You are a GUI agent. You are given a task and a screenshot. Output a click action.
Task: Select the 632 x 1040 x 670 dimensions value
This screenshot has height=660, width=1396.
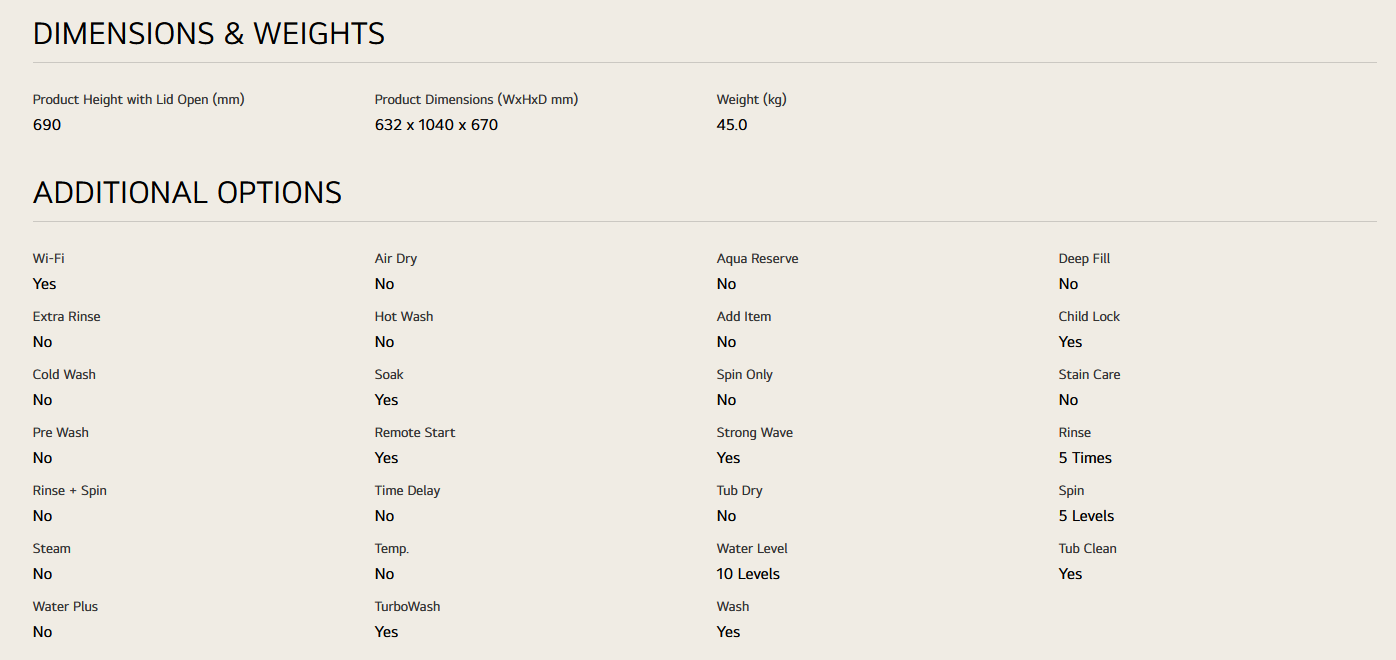(x=436, y=125)
